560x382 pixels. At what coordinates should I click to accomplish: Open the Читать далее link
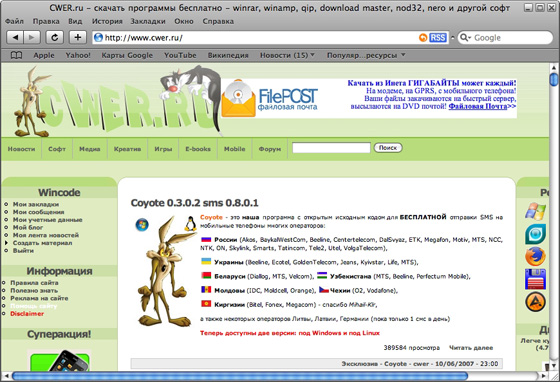click(x=471, y=348)
